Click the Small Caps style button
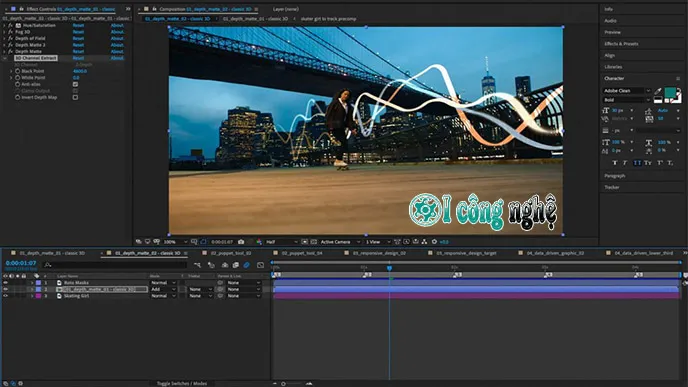 pos(648,163)
